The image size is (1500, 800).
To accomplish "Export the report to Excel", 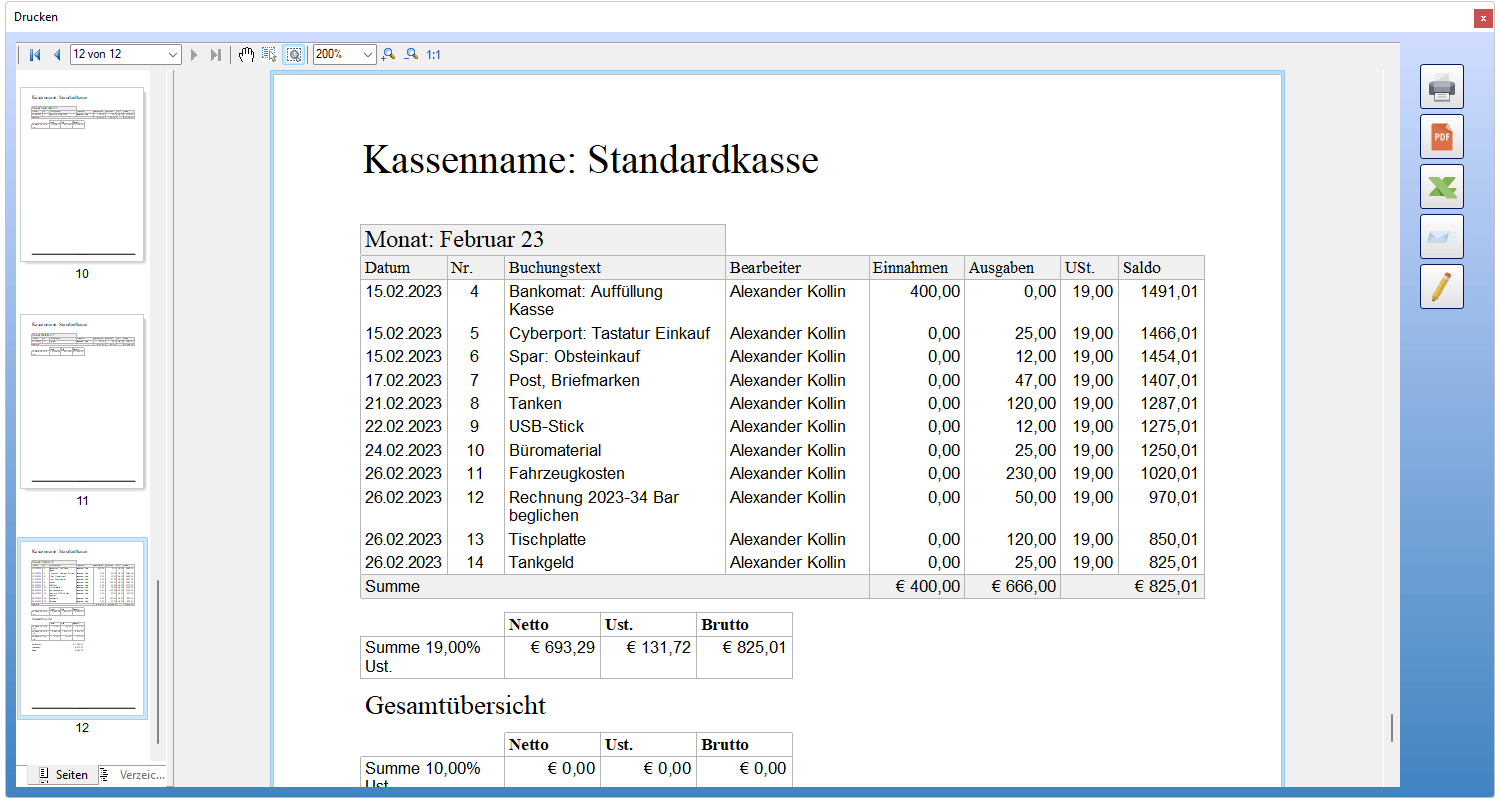I will point(1441,186).
